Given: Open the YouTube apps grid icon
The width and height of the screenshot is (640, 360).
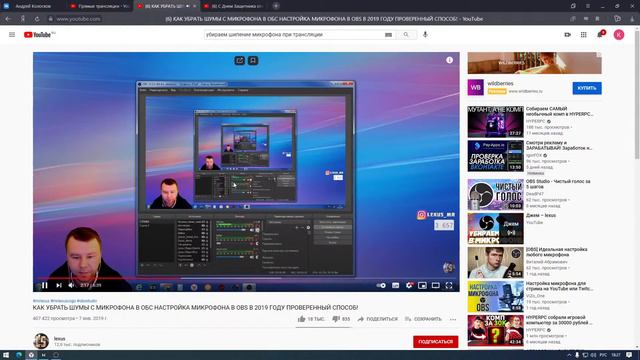Looking at the screenshot, I should click(x=583, y=35).
